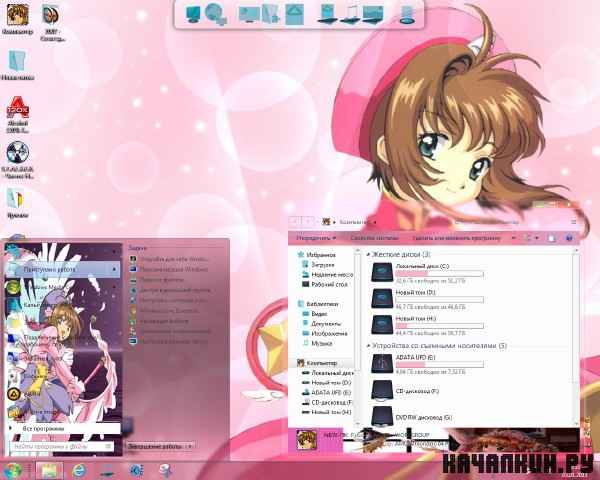Open the disc-shaped desktop shortcut icon
This screenshot has width=600, height=480.
[18, 153]
